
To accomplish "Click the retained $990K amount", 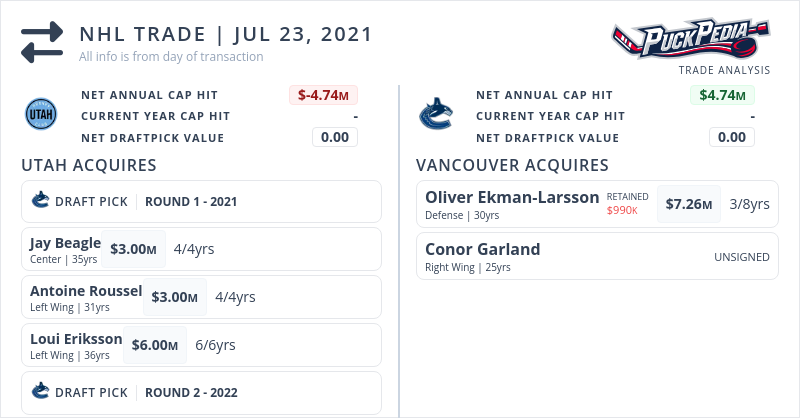I will pos(622,211).
